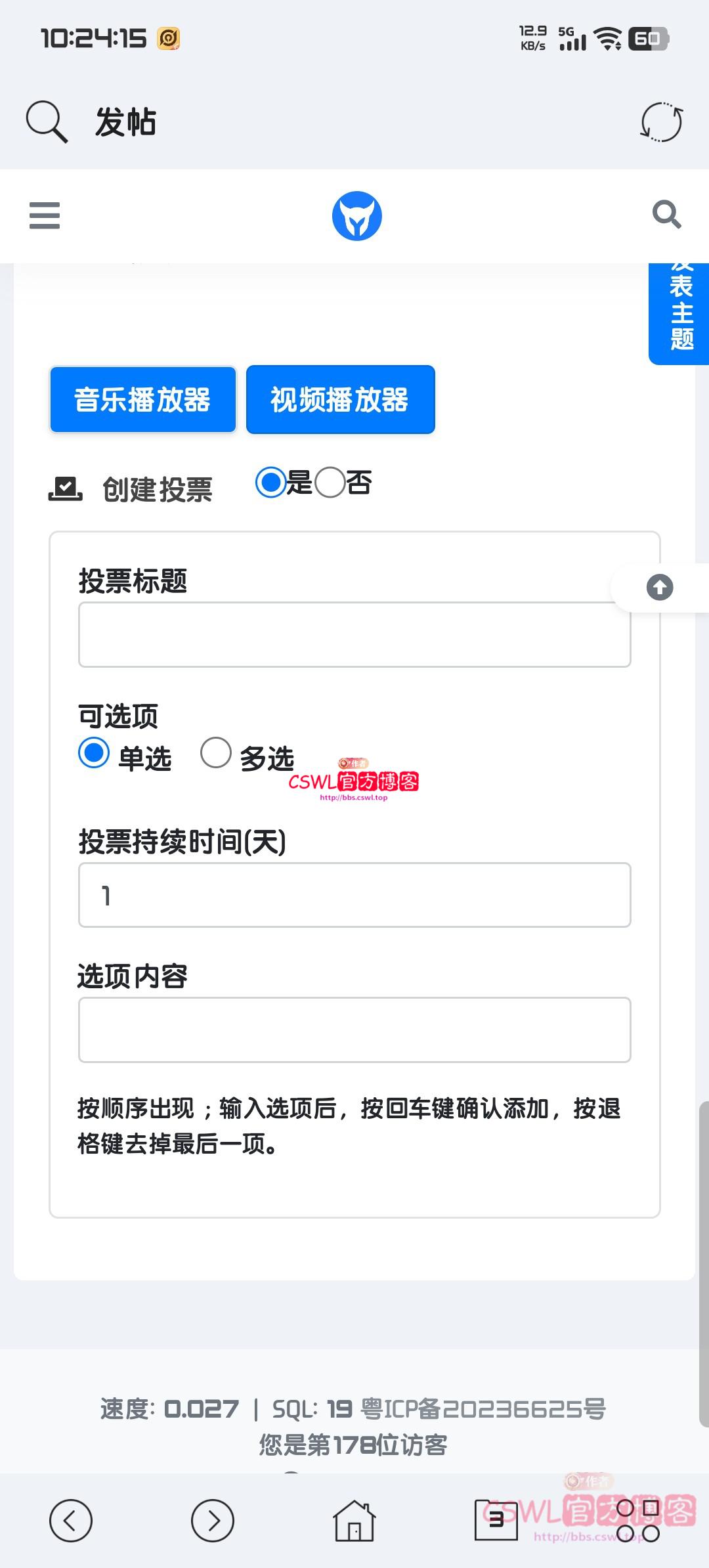Image resolution: width=709 pixels, height=1568 pixels.
Task: Select the 多选 voting option
Action: pyautogui.click(x=217, y=755)
